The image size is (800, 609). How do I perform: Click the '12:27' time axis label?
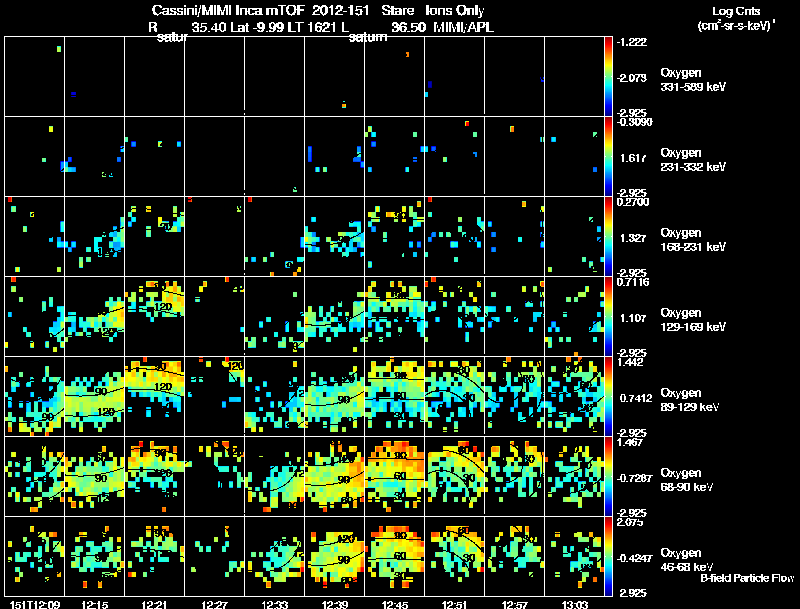pos(215,604)
